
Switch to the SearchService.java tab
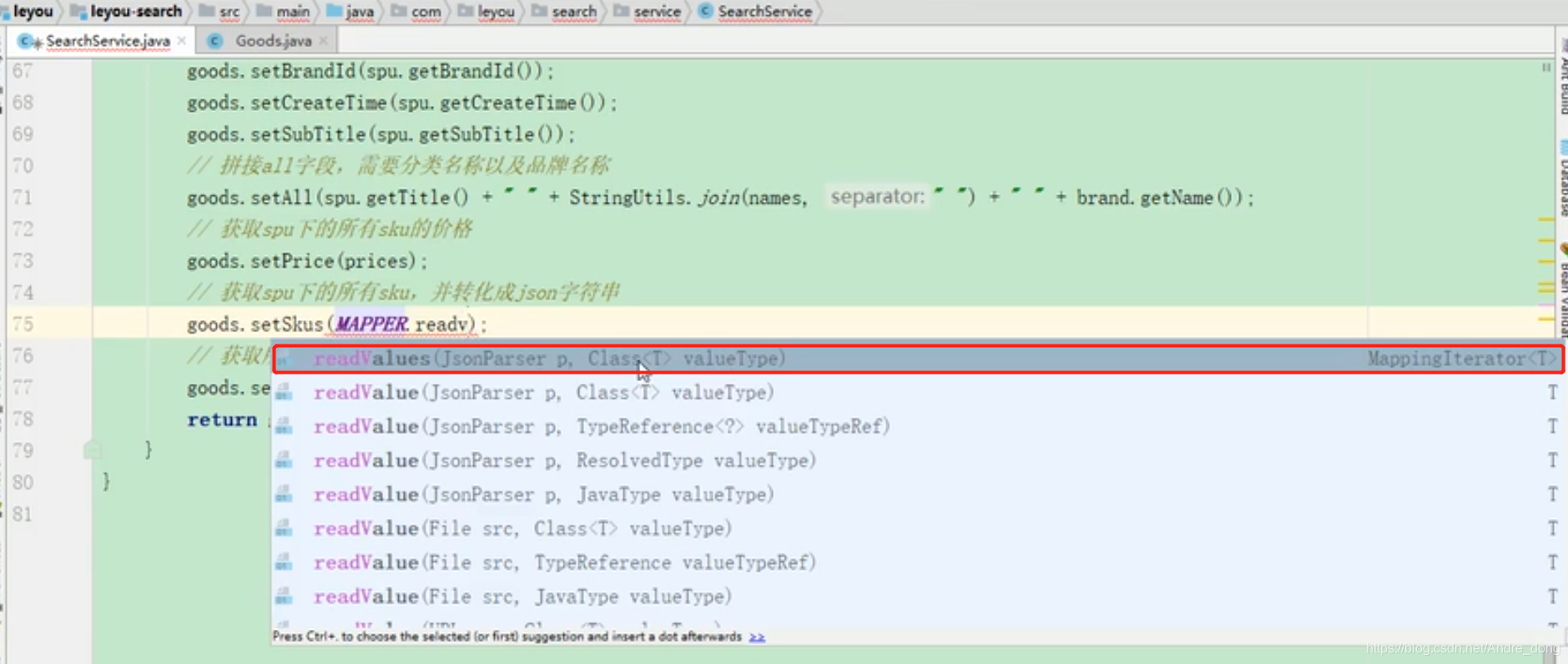(x=107, y=41)
